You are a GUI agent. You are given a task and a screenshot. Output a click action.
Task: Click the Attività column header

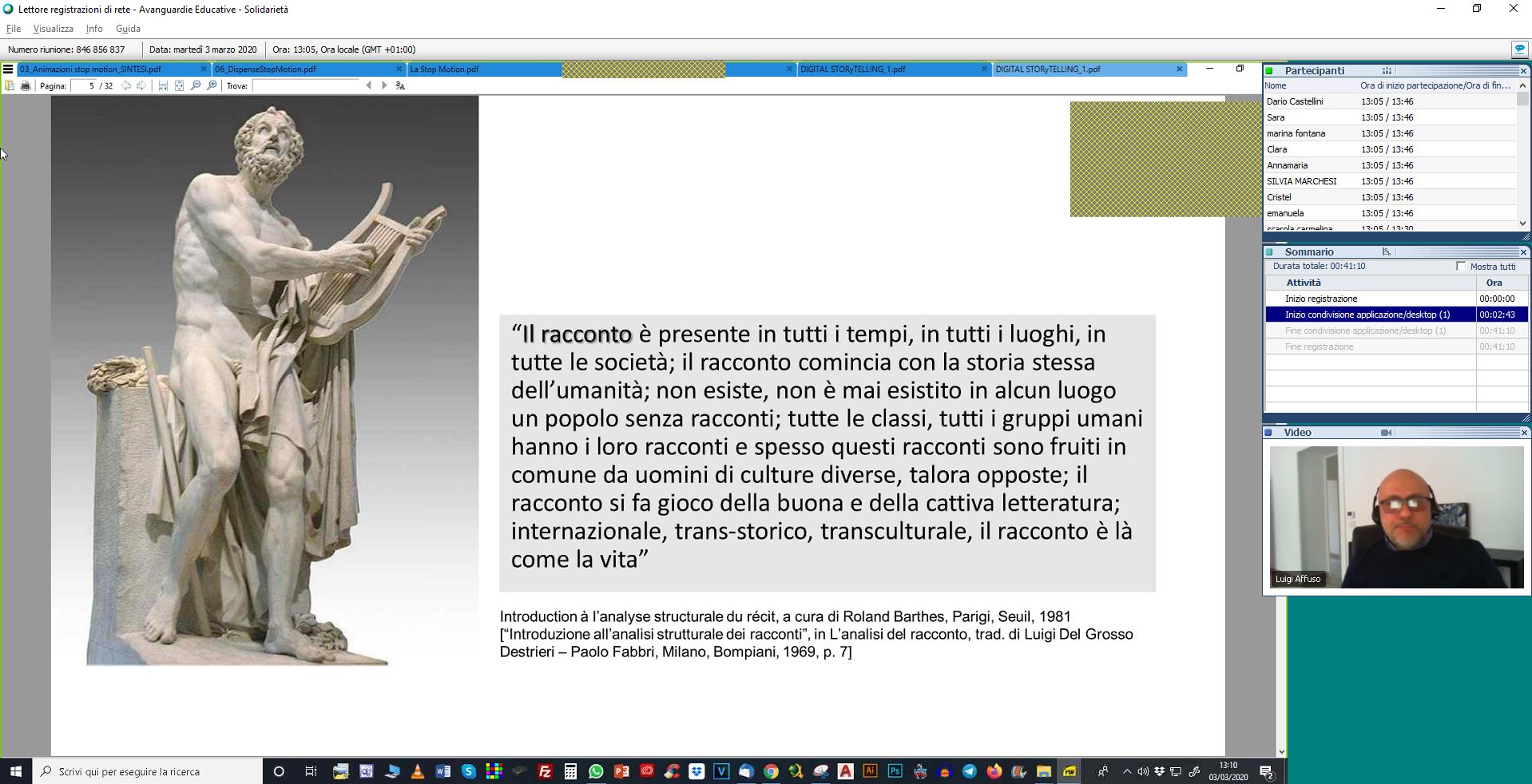point(1371,283)
